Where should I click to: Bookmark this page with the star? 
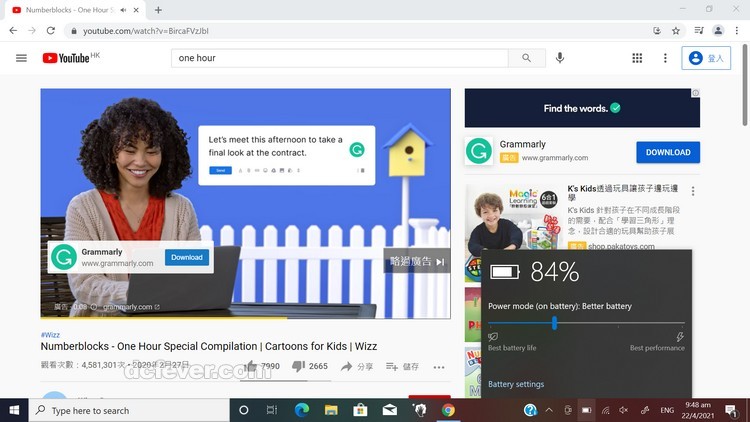pos(675,31)
